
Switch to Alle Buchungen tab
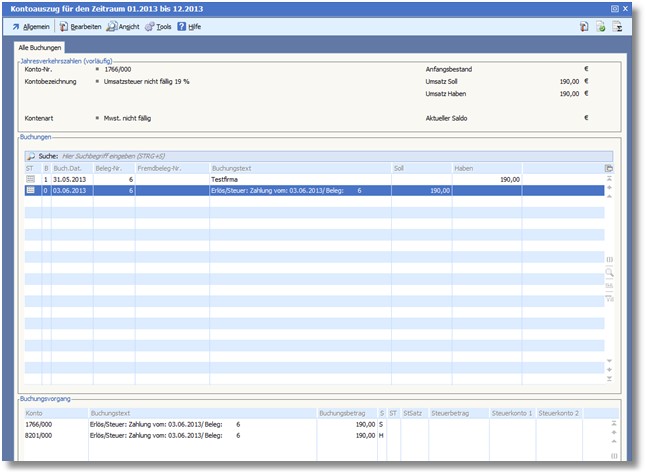40,47
